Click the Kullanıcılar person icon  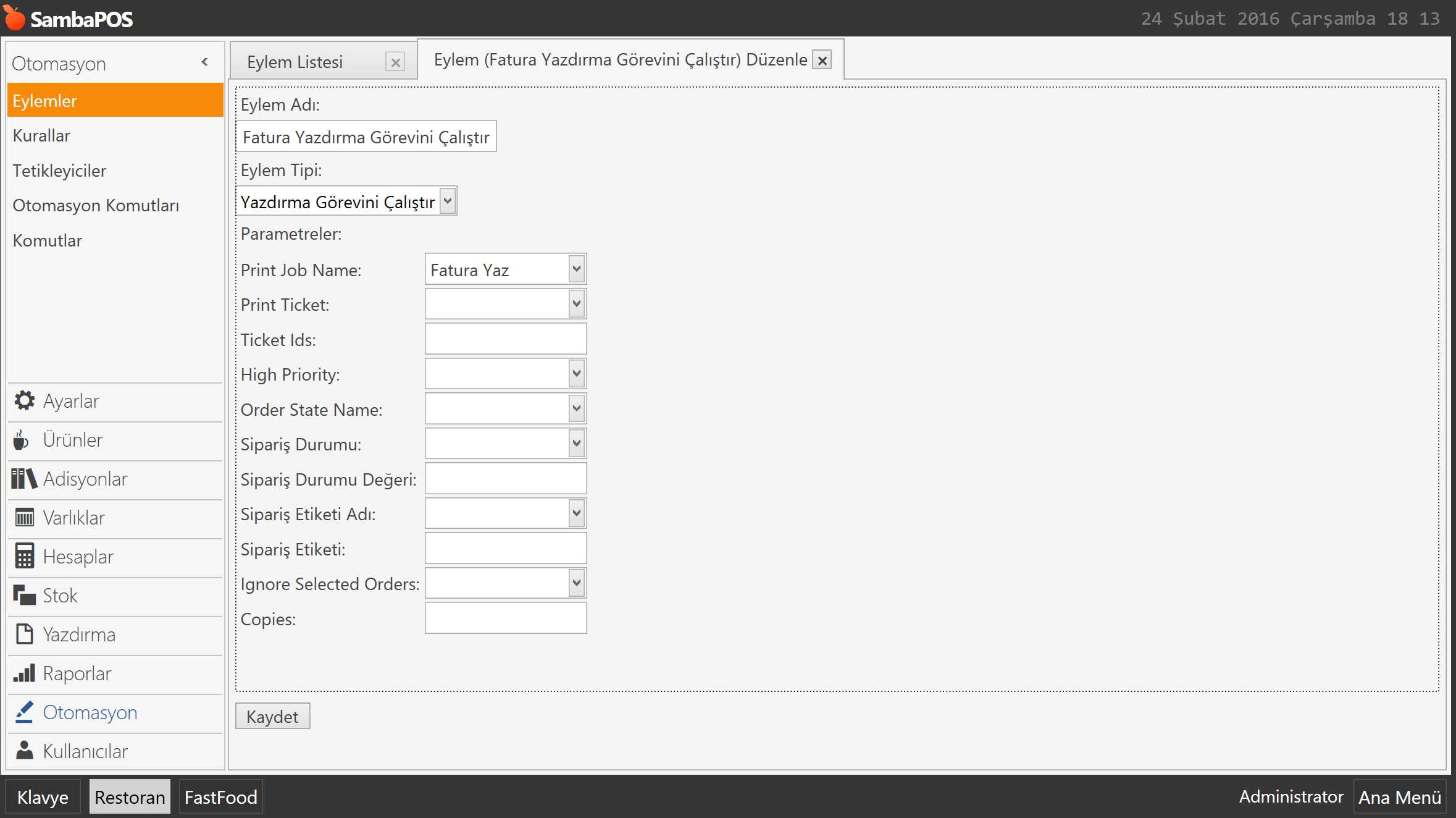tap(25, 750)
